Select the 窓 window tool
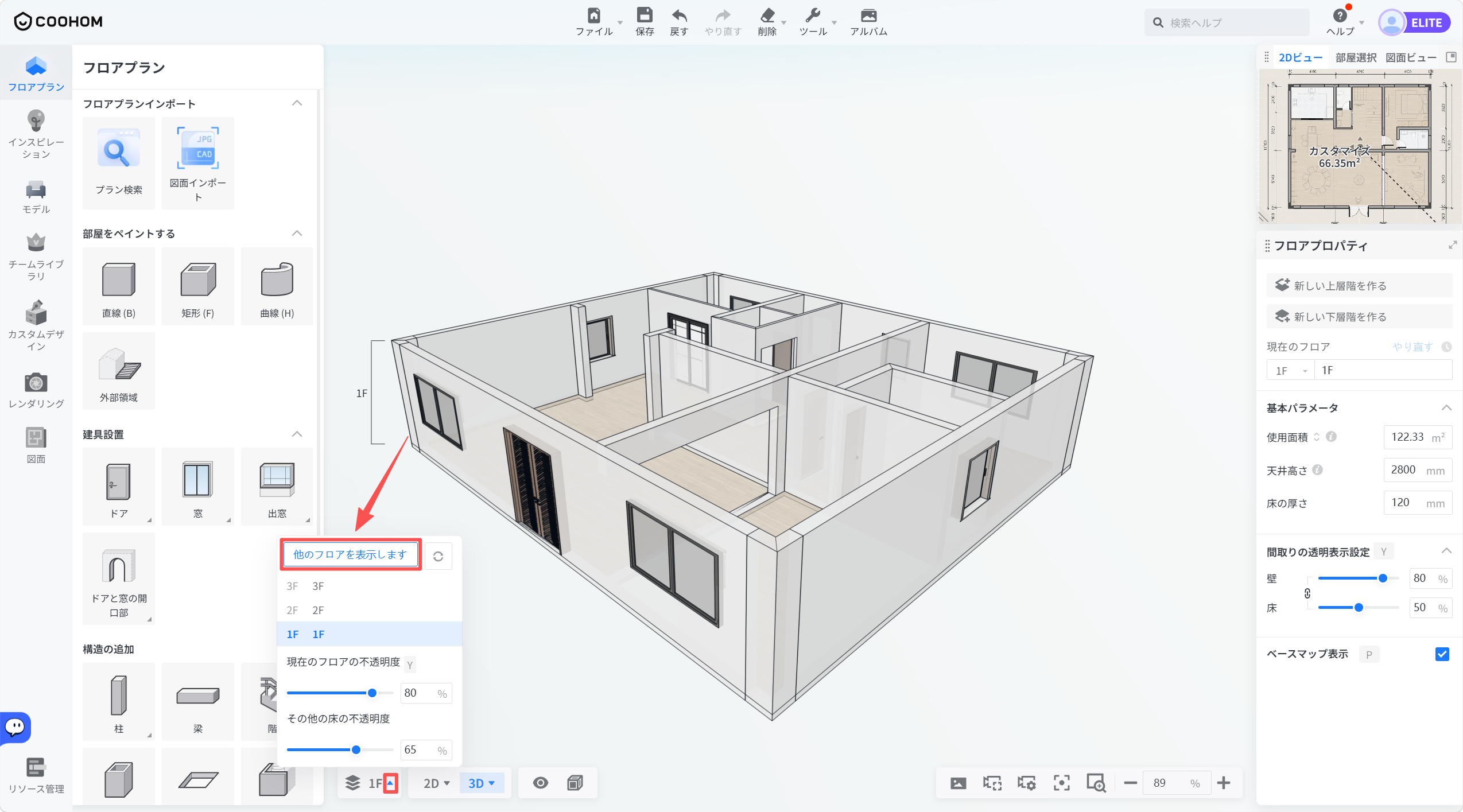 tap(198, 487)
